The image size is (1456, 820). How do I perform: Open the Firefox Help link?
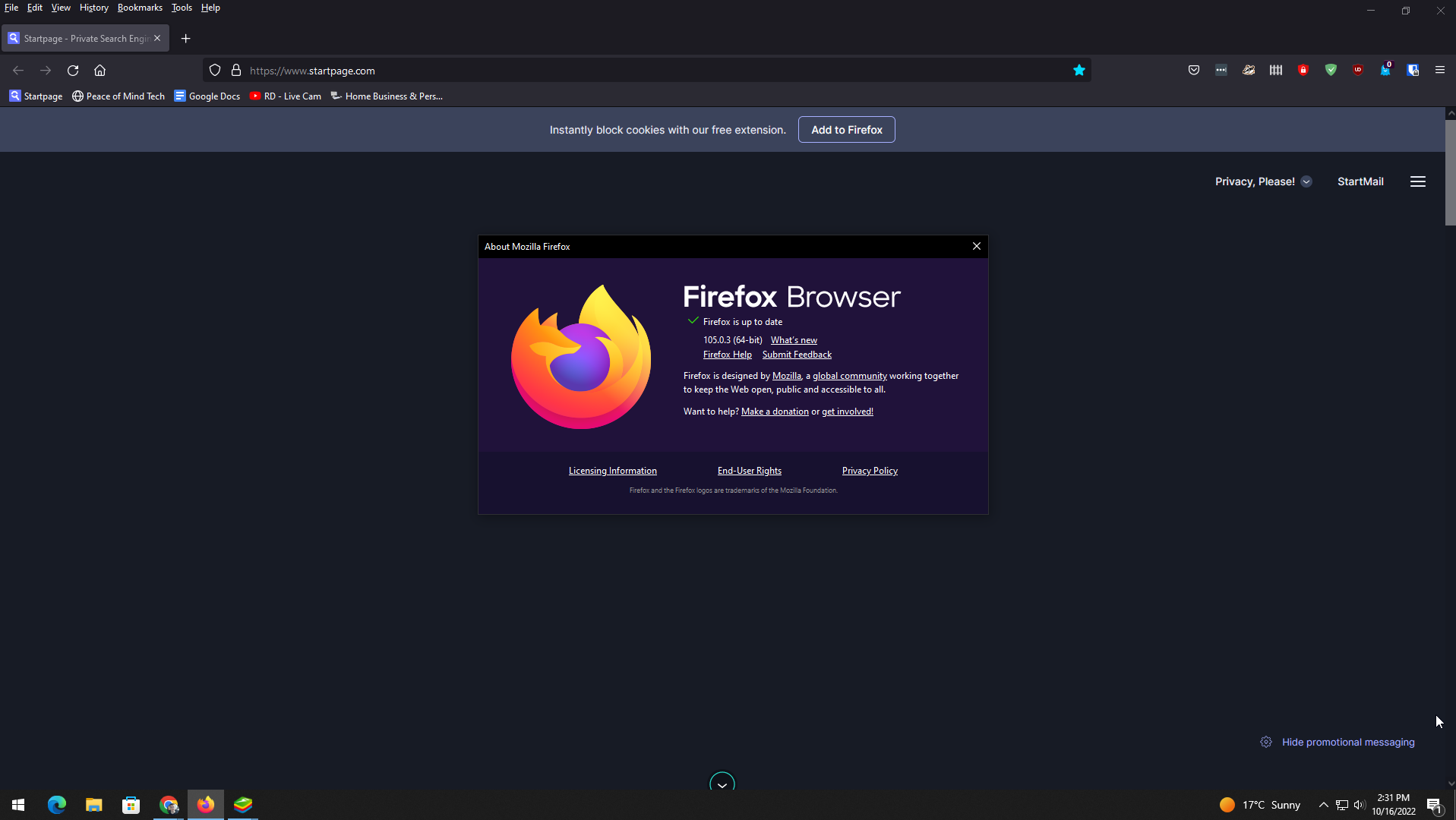[x=728, y=355]
